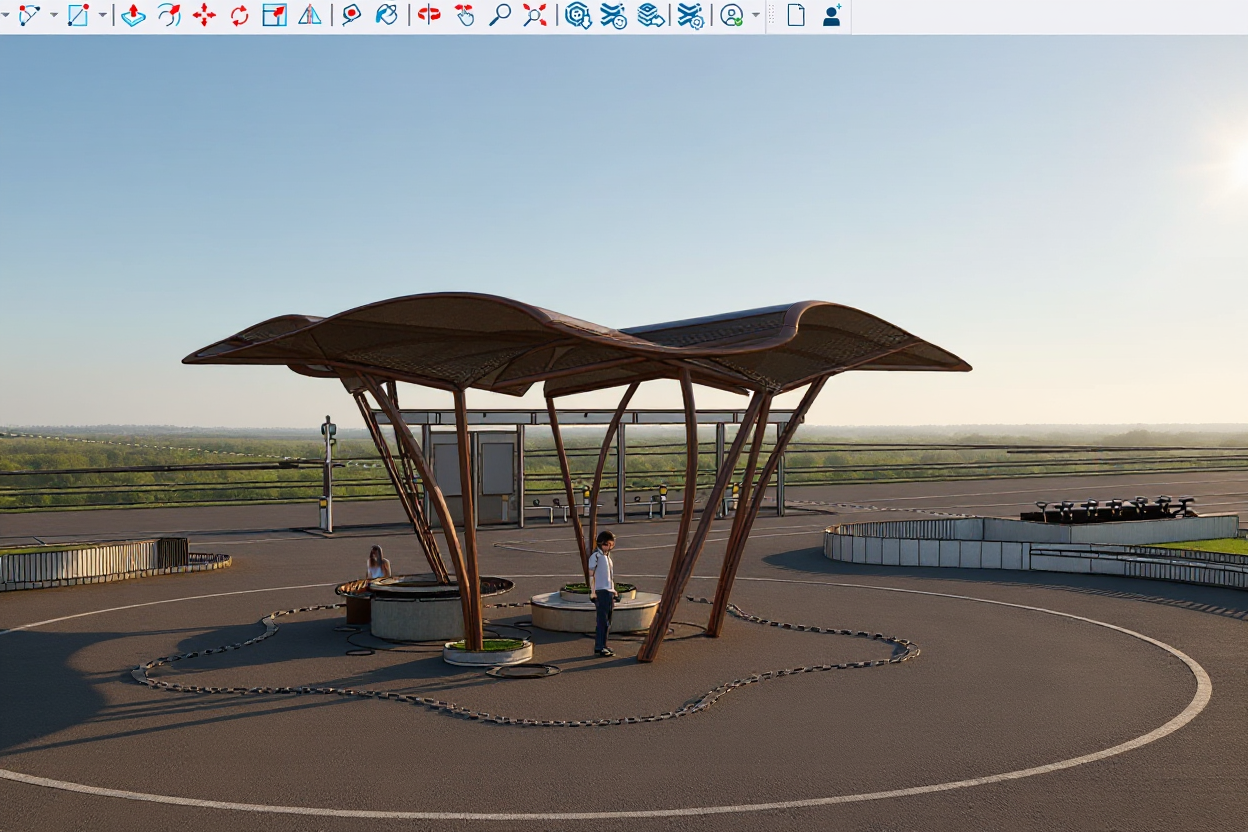Select the Rotate tool
The height and width of the screenshot is (832, 1248).
coord(239,15)
